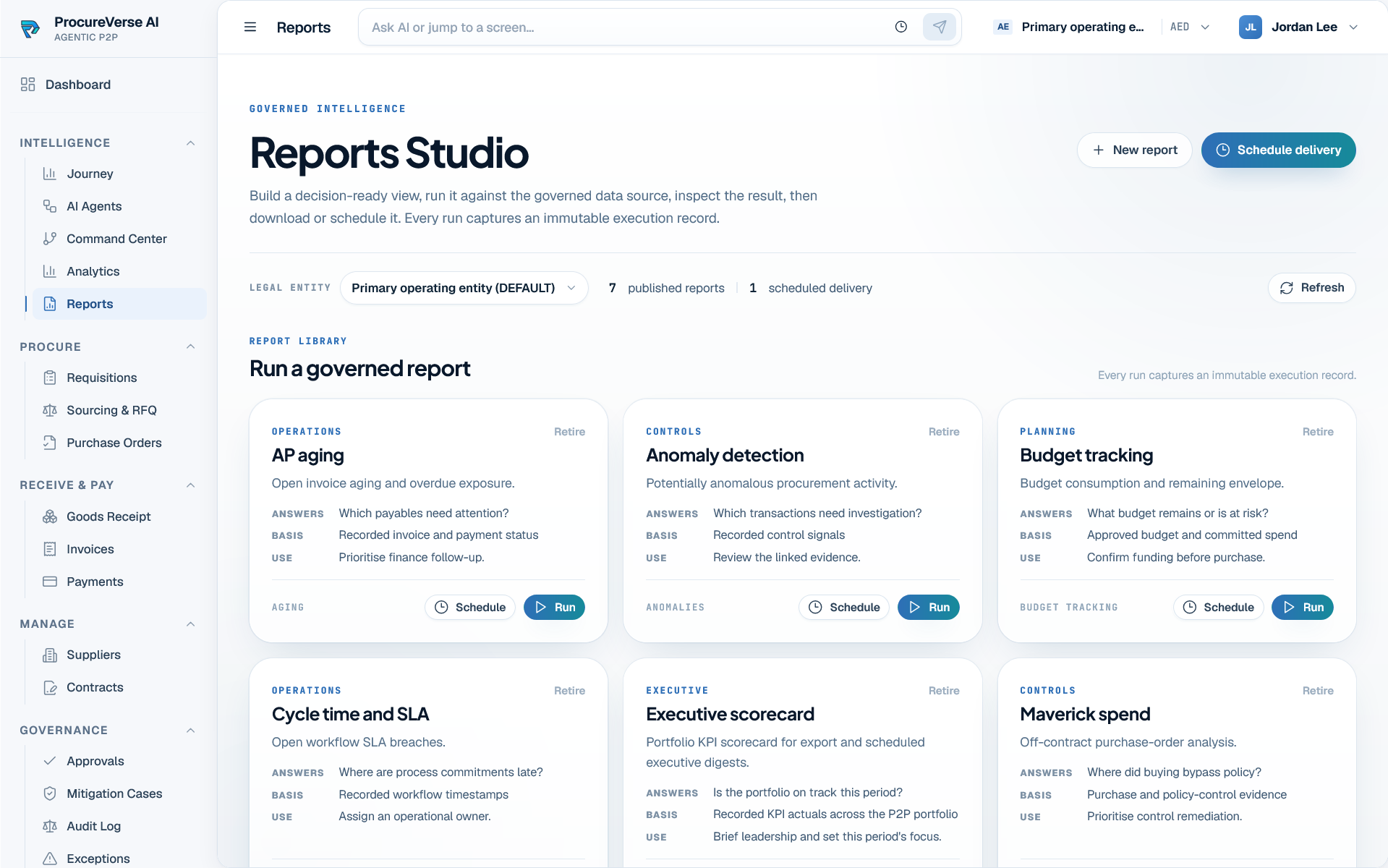
Task: Click the '7 published reports' count
Action: coord(666,288)
